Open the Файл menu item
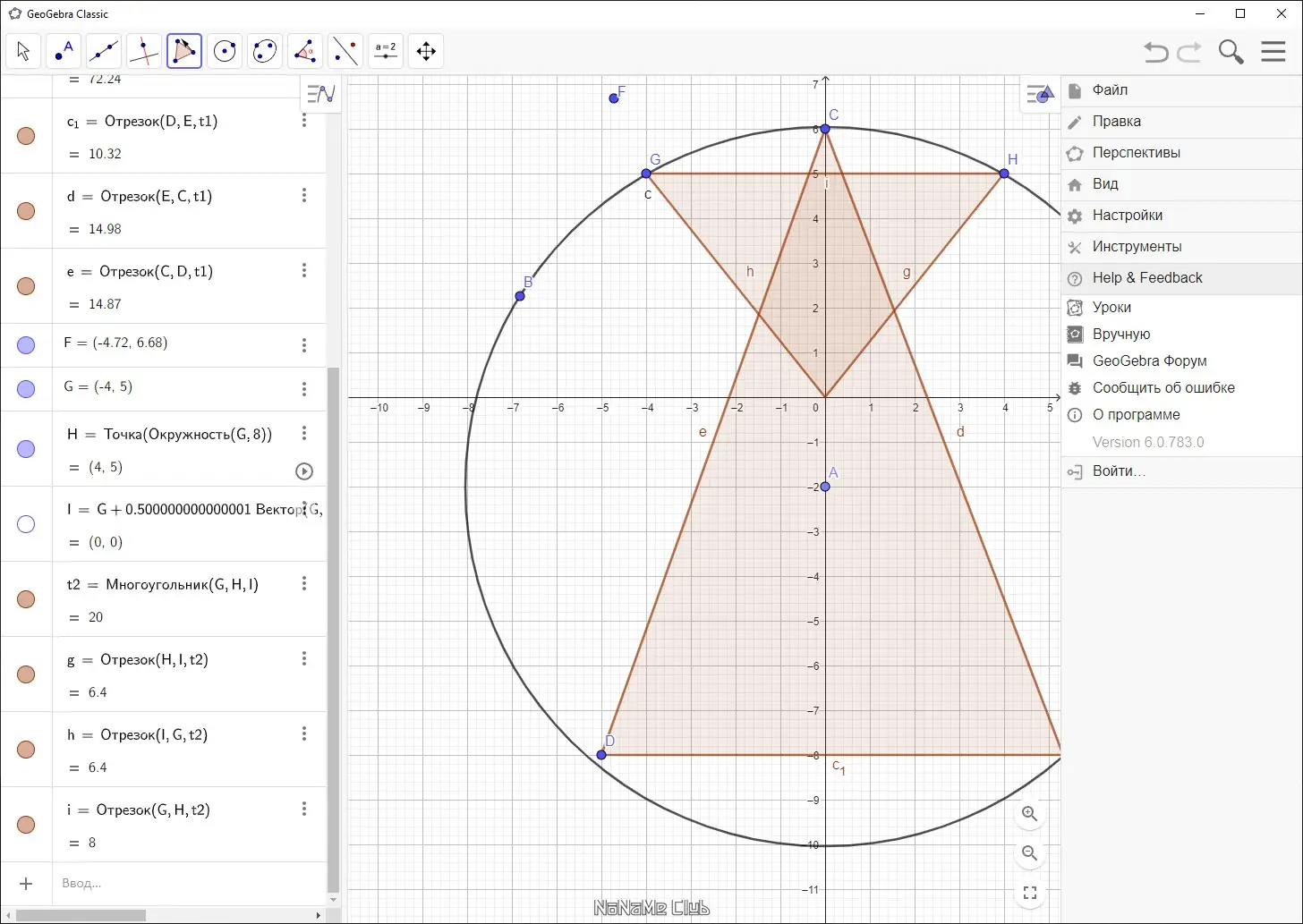Image resolution: width=1303 pixels, height=924 pixels. click(x=1110, y=90)
